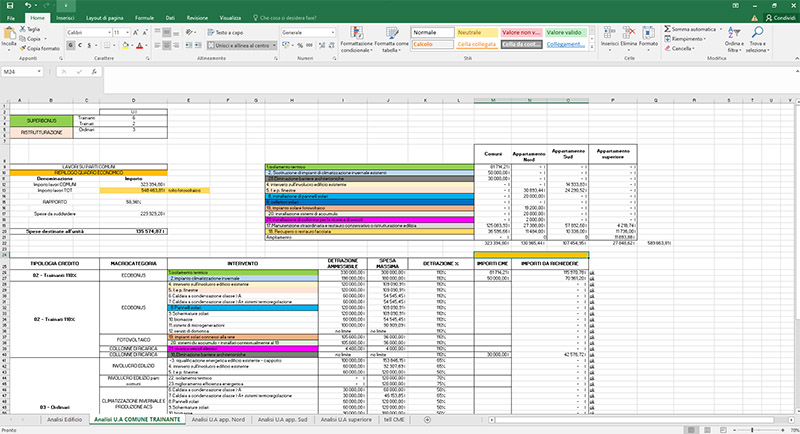Increase indent of cell content
This screenshot has width=800, height=434.
tap(197, 45)
